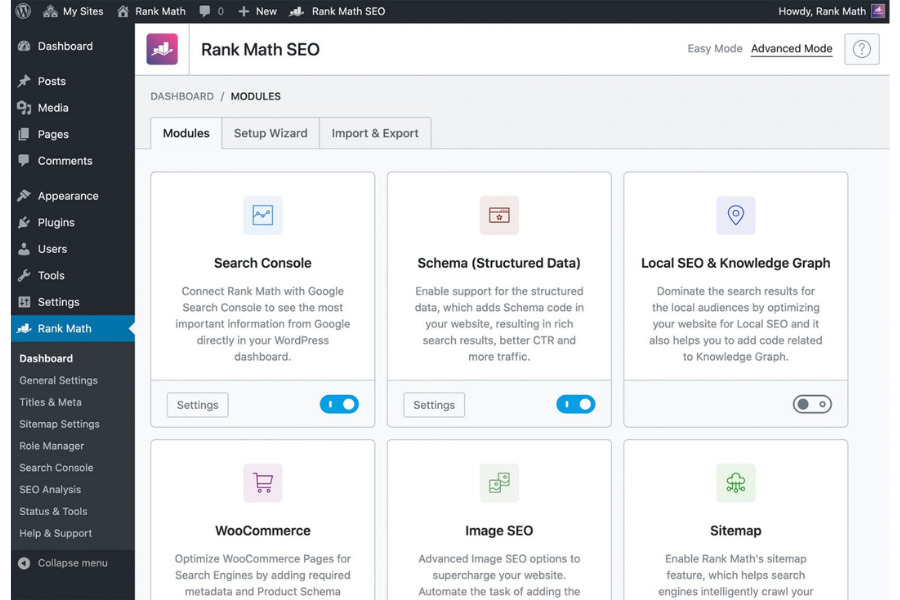
Task: Open the help question mark icon
Action: [x=861, y=48]
